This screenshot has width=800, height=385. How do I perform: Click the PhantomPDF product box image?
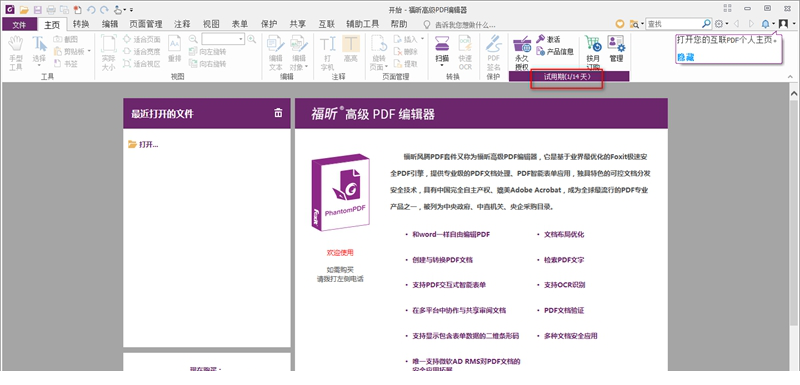coord(340,192)
